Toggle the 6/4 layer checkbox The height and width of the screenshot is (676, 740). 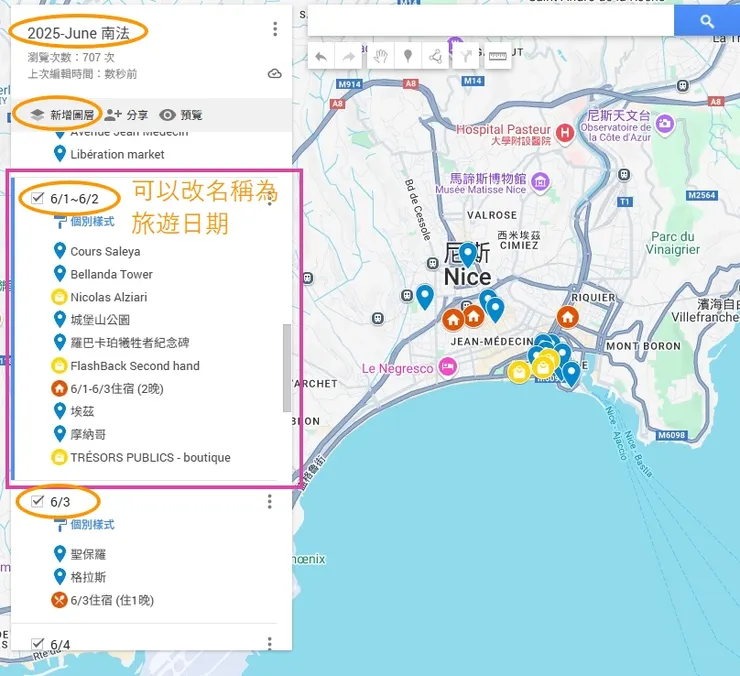pos(37,643)
